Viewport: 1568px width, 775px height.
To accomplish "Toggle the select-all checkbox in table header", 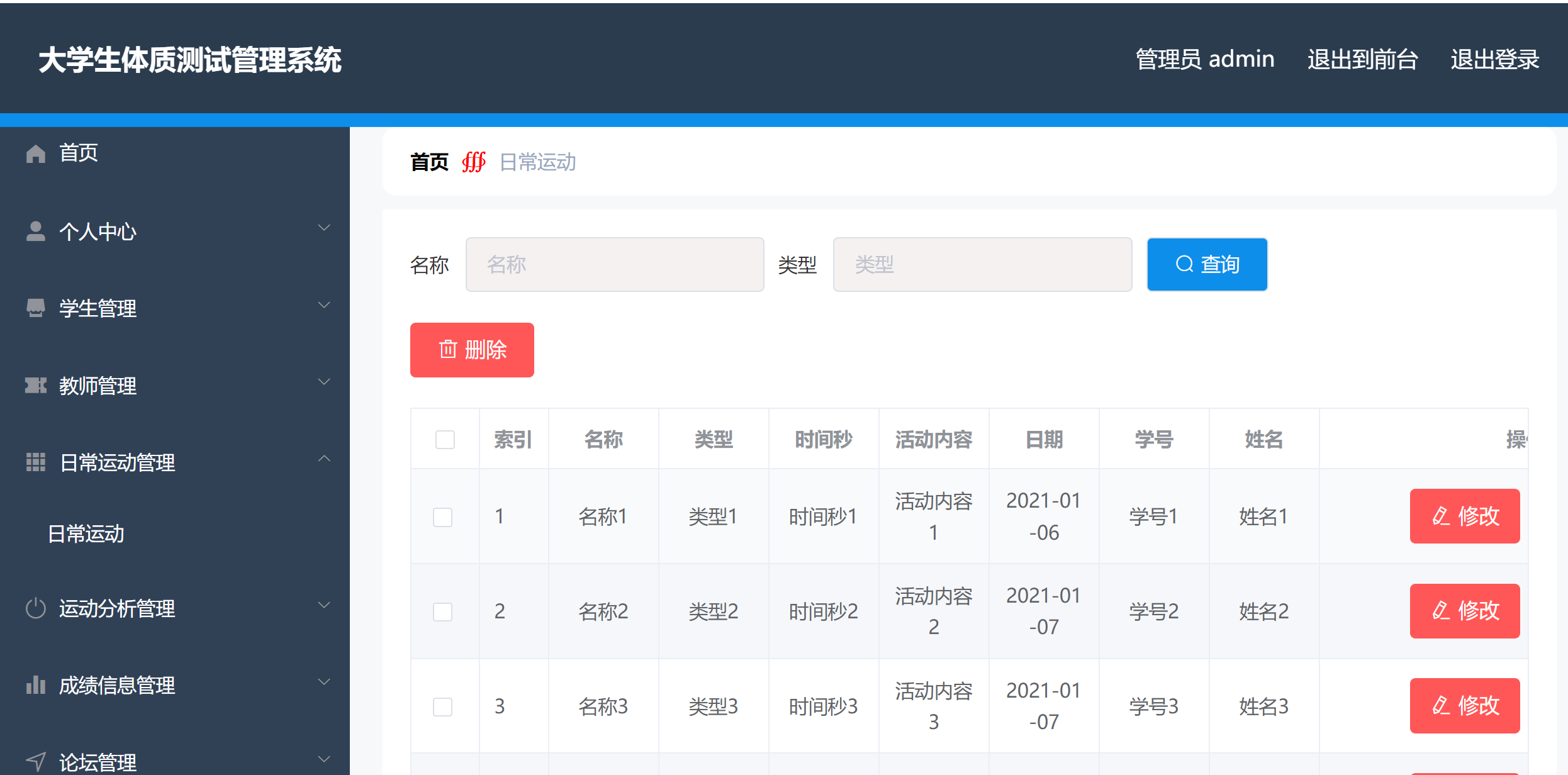I will click(444, 439).
